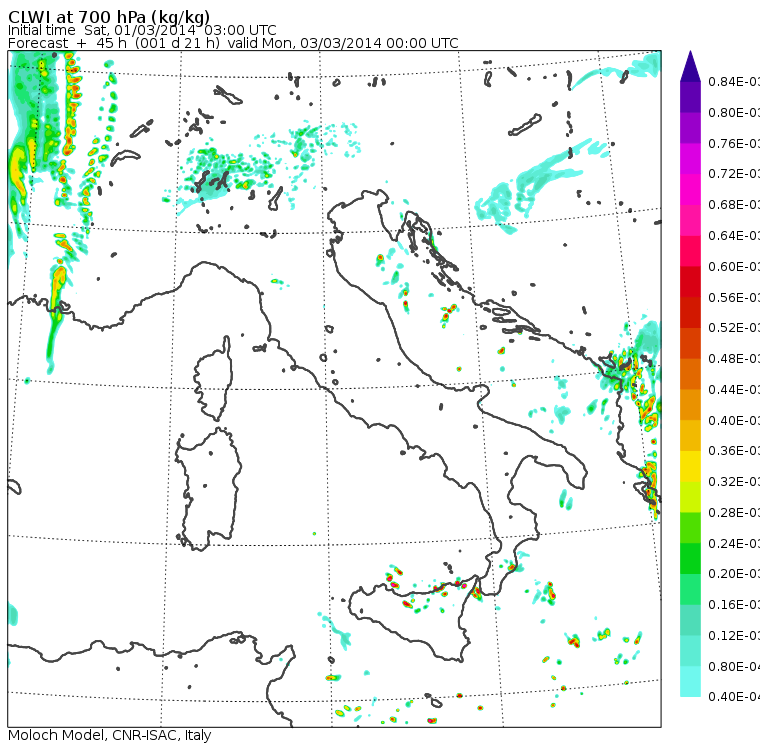Select the teal swatch between 0.12E-03 and 0.16E-03
Screen dimensions: 760x749
coord(691,620)
